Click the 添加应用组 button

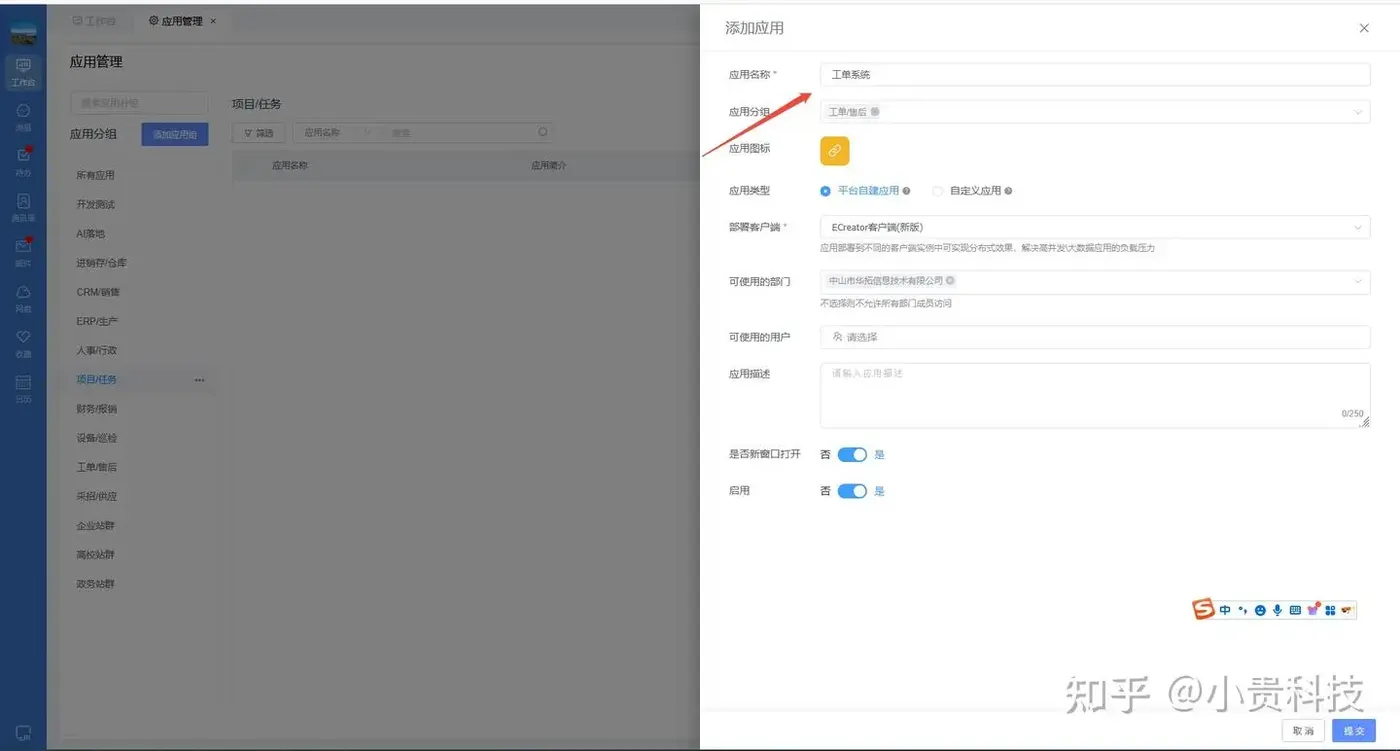tap(174, 133)
